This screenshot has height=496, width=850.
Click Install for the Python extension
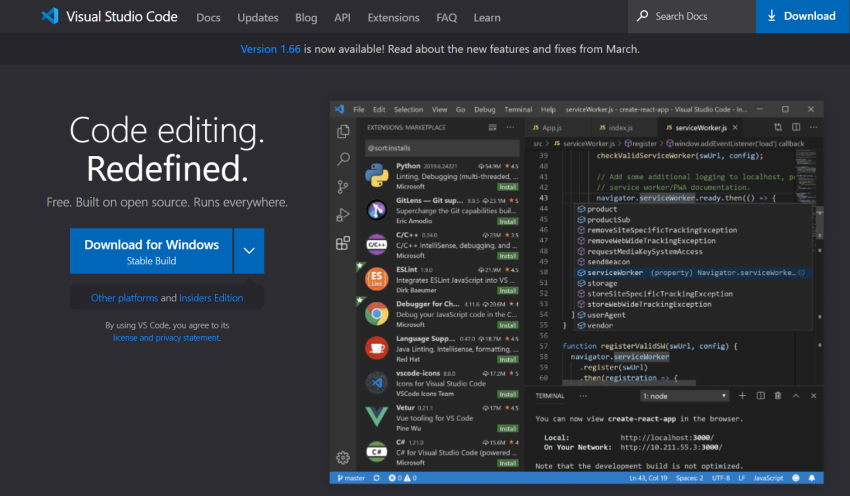(x=508, y=186)
